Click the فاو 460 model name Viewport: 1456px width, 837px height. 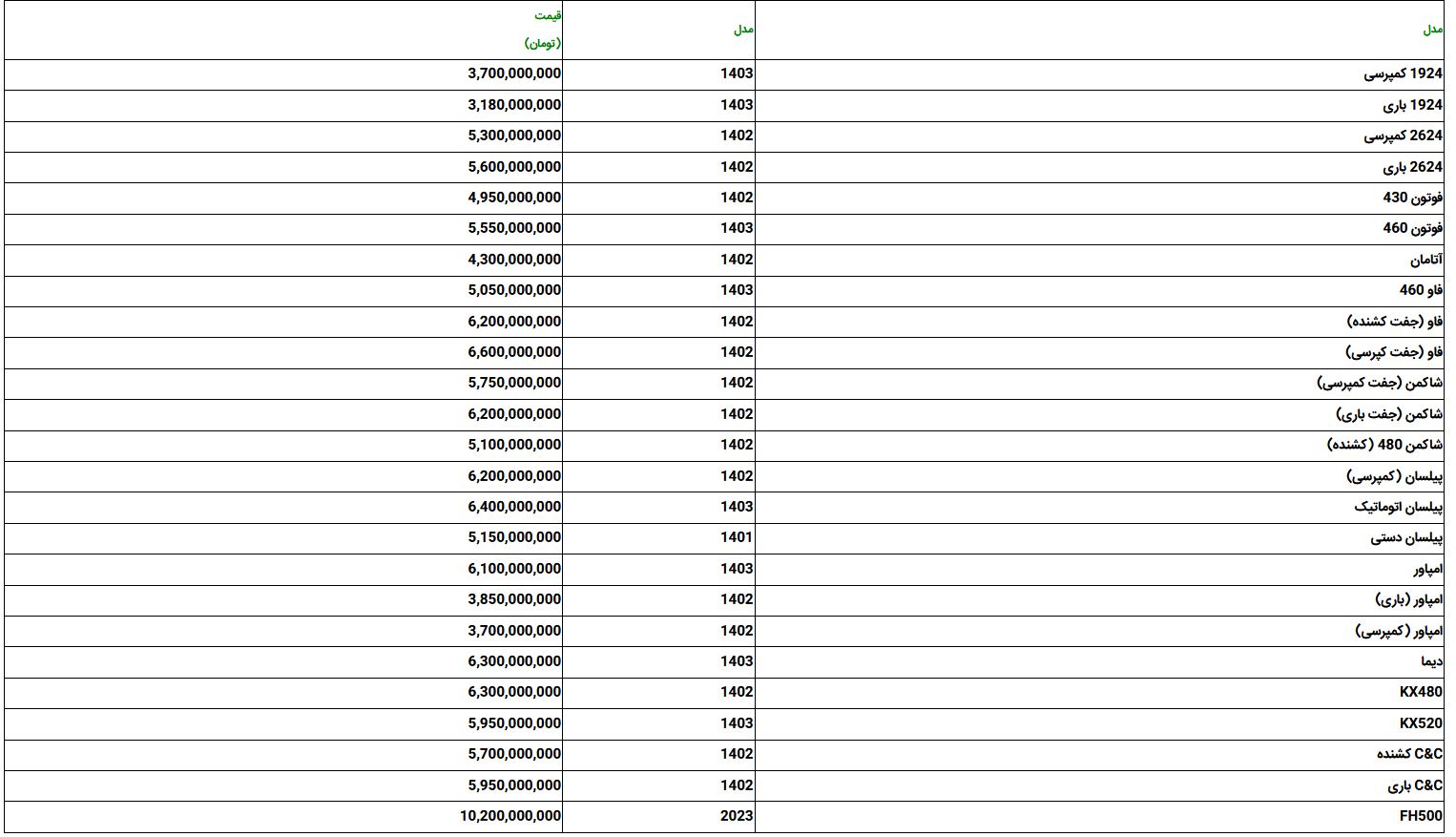pyautogui.click(x=1421, y=290)
